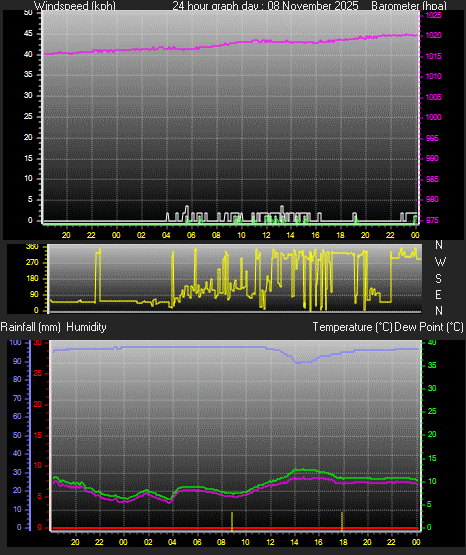This screenshot has height=555, width=466.
Task: Pick the 35 value on windspeed axis
Action: 28,74
